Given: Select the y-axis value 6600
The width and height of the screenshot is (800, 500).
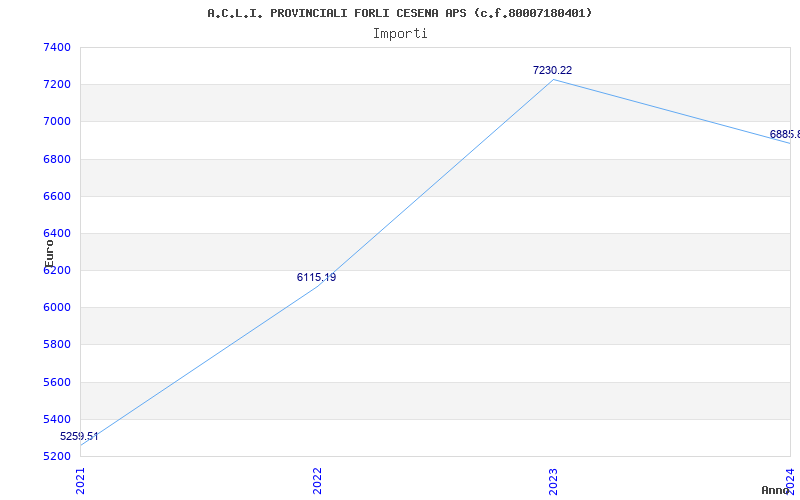Looking at the screenshot, I should click(x=57, y=196).
